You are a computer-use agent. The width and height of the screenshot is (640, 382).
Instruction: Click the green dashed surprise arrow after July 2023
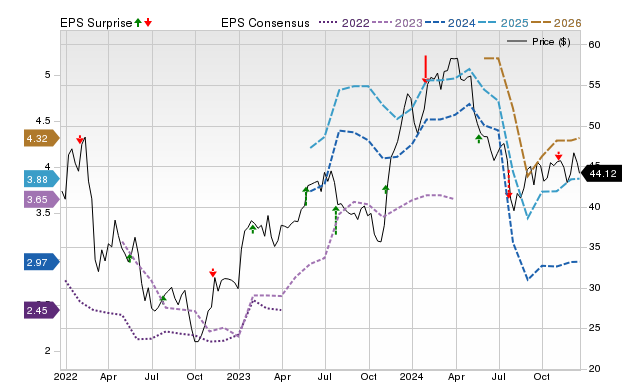pyautogui.click(x=336, y=220)
